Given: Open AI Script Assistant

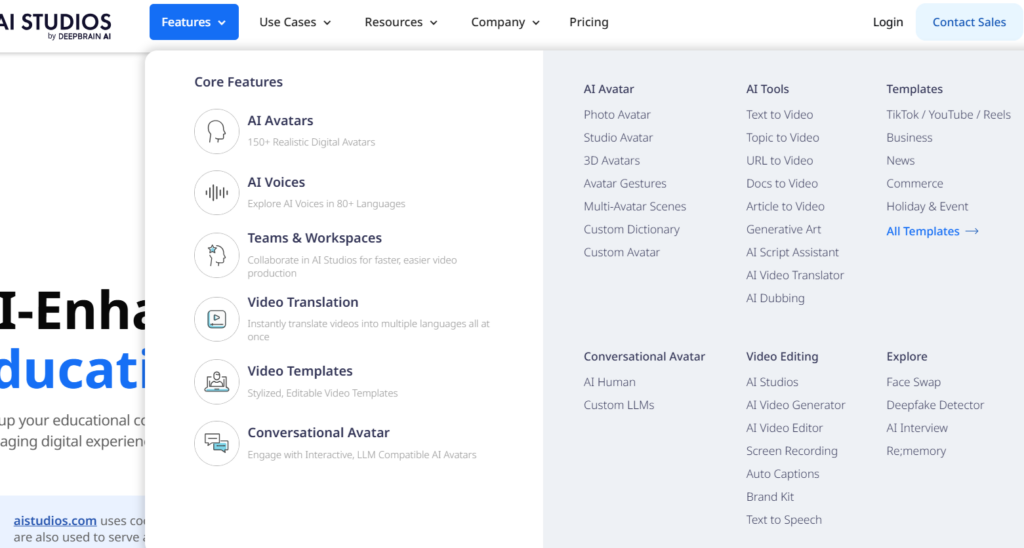Looking at the screenshot, I should (x=792, y=252).
